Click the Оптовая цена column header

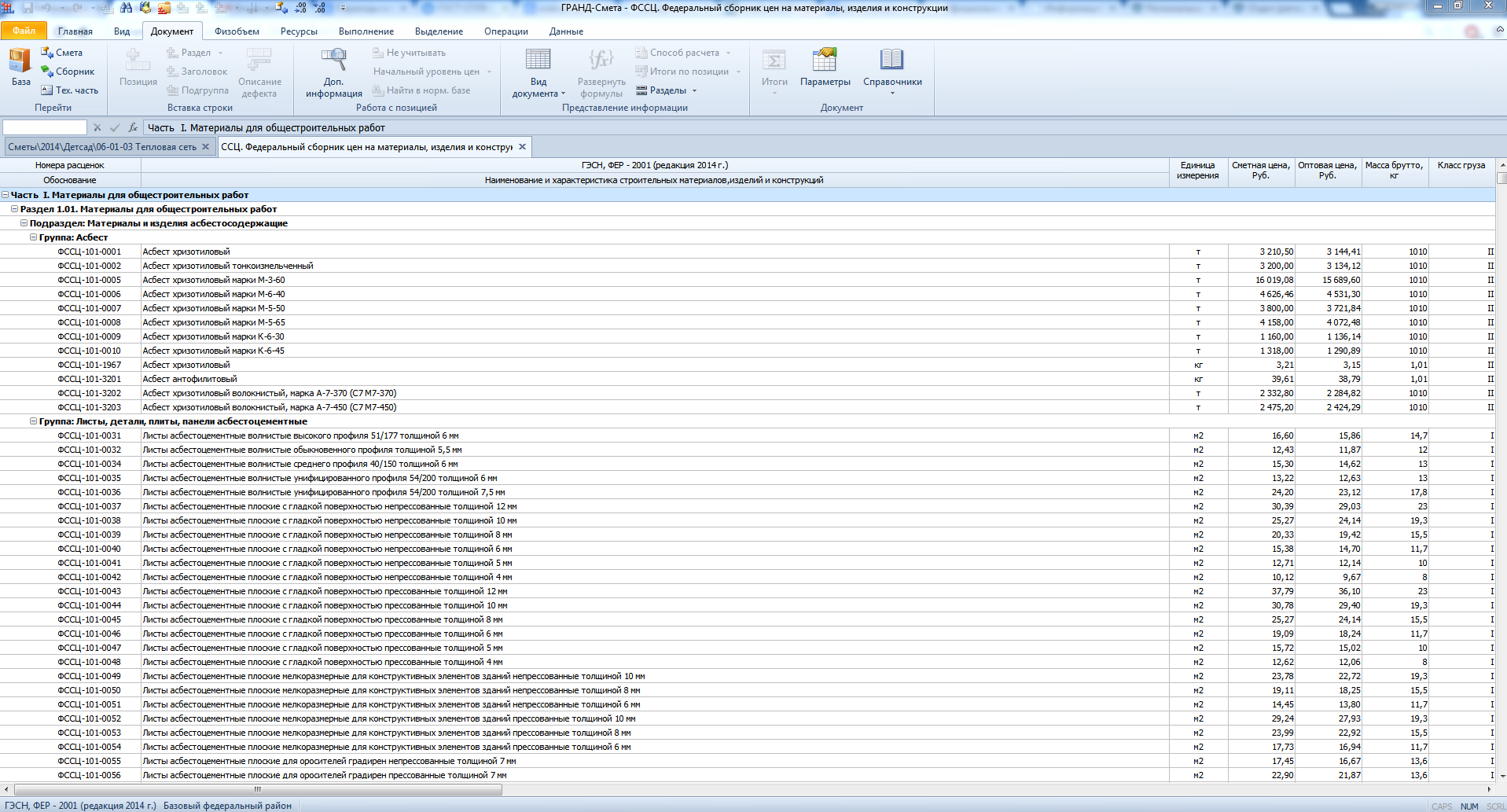[1328, 172]
